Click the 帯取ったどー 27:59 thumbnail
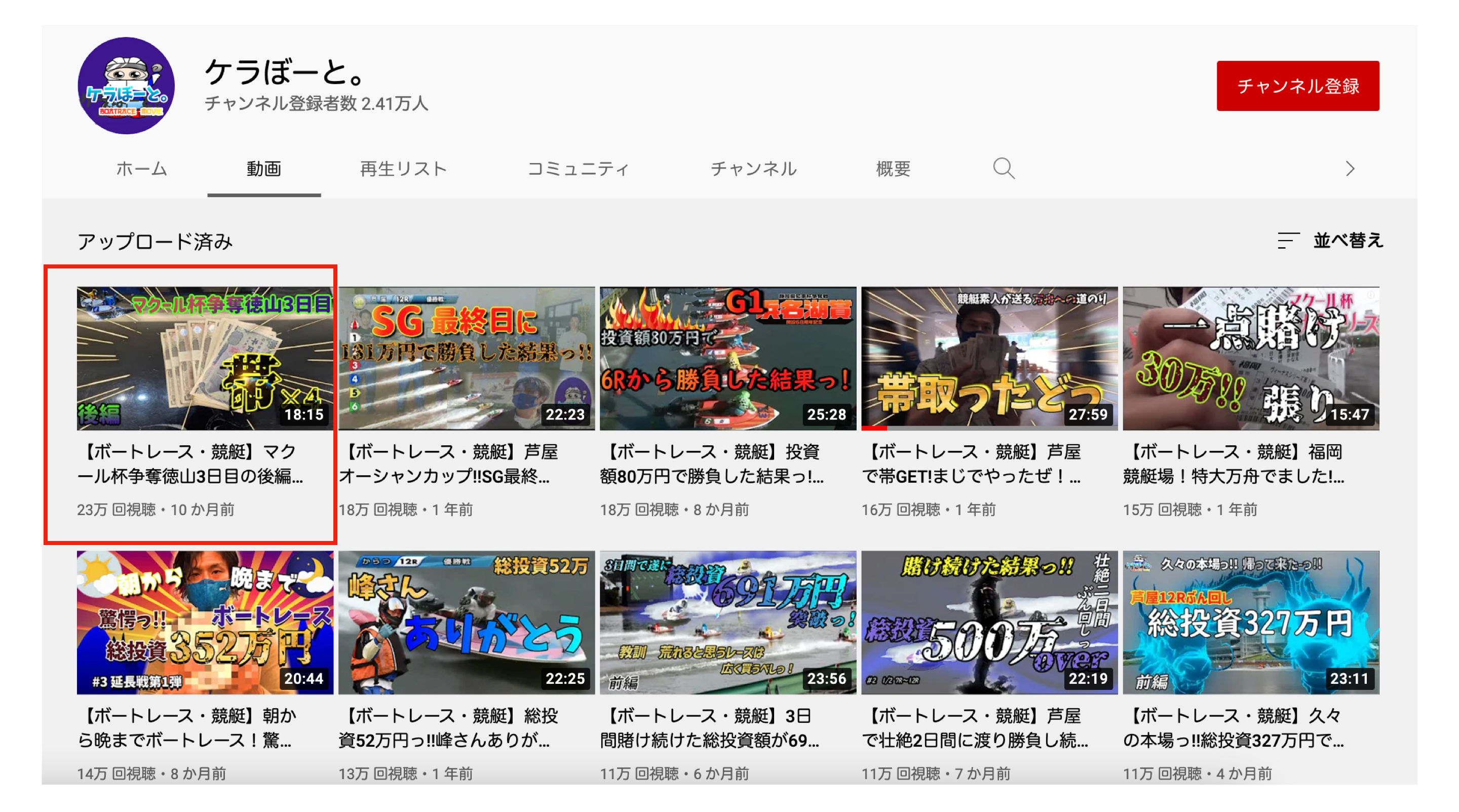 [989, 358]
